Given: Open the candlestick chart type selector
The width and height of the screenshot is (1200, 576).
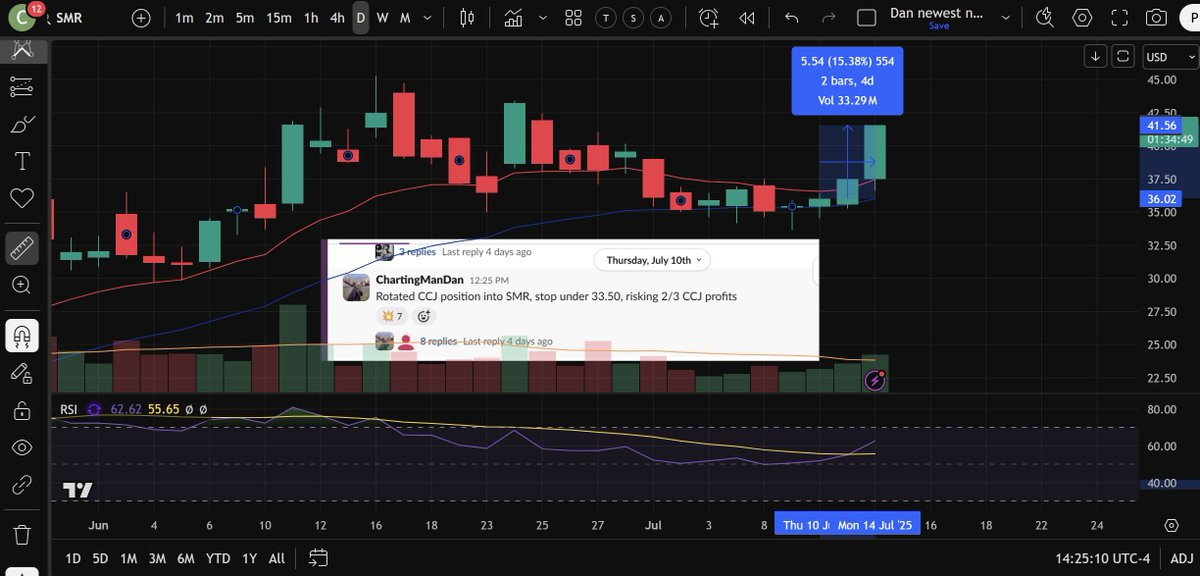Looking at the screenshot, I should tap(467, 18).
